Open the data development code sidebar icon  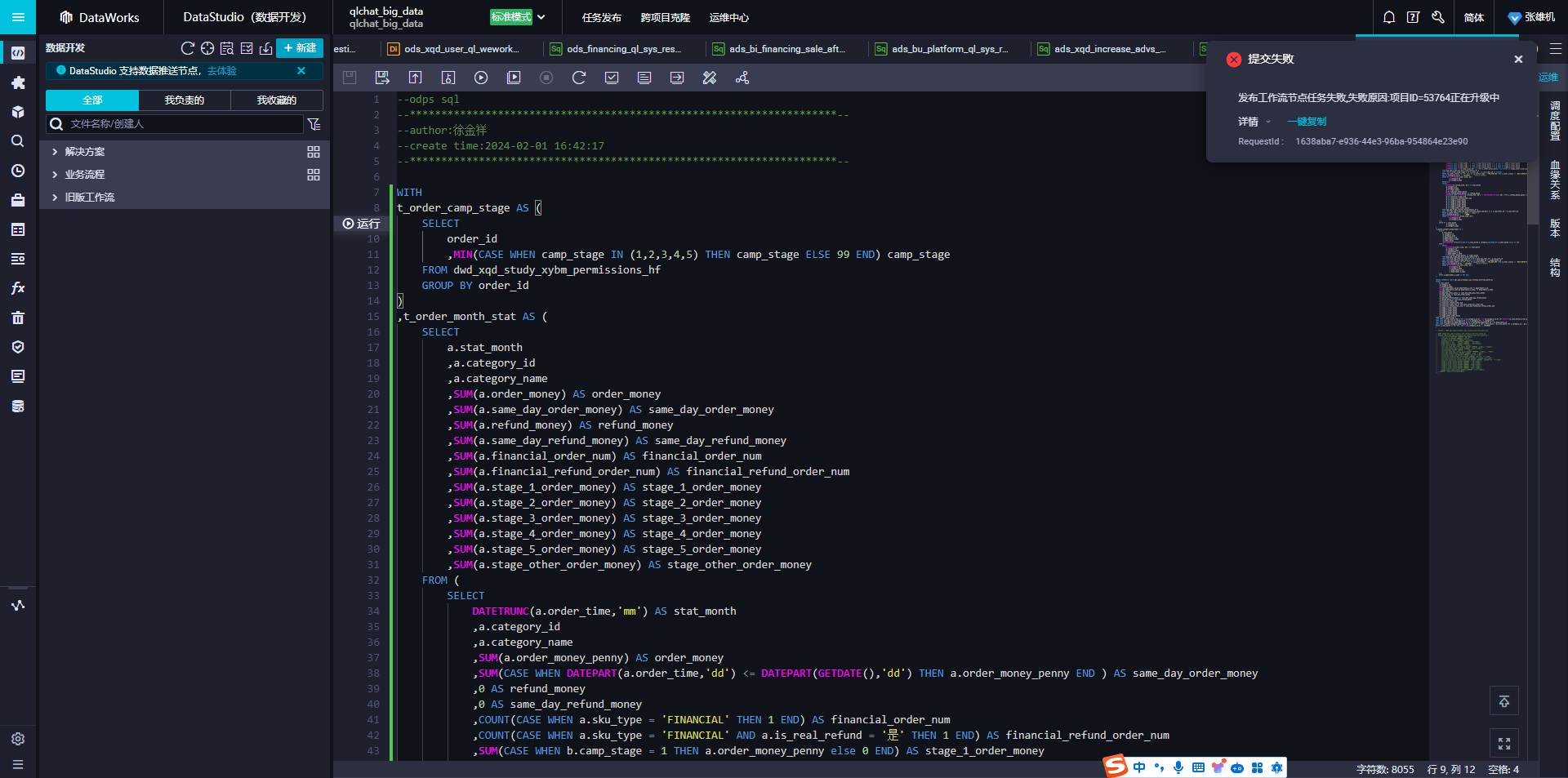[x=18, y=53]
